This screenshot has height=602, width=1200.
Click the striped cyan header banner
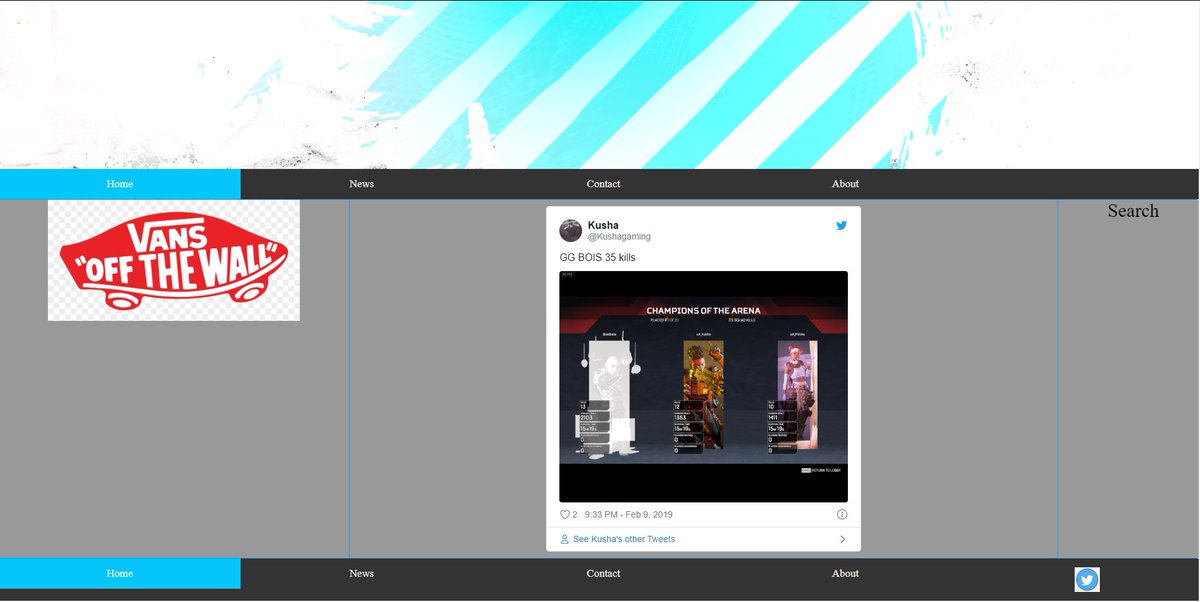click(600, 84)
